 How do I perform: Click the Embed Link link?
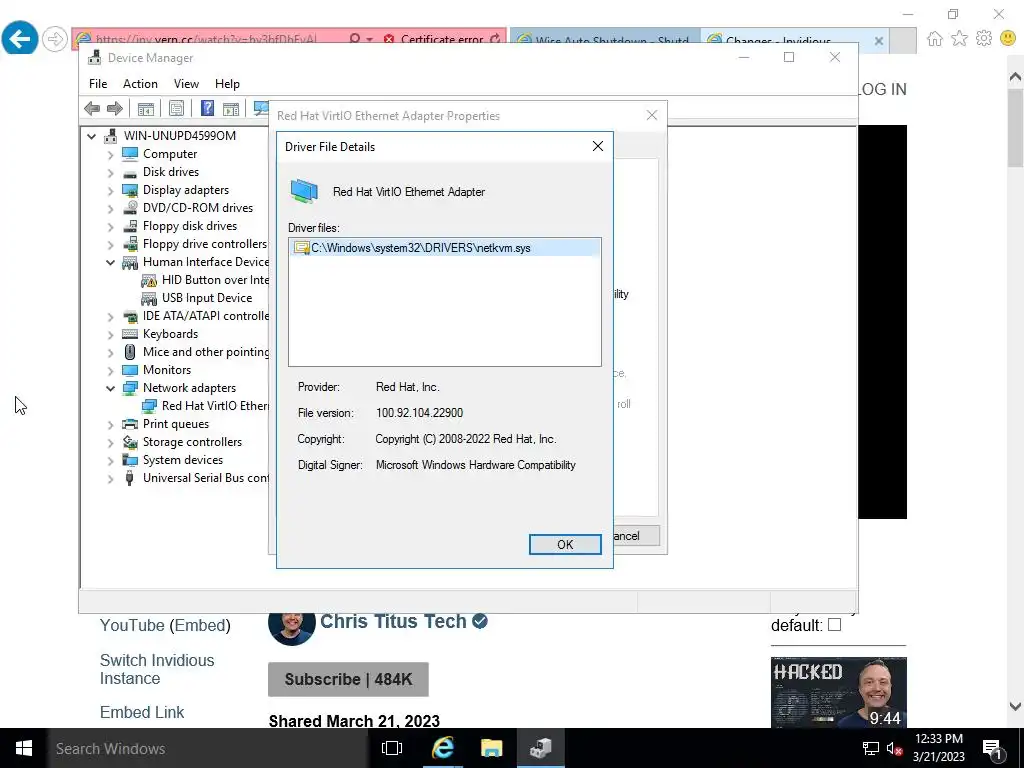click(142, 712)
